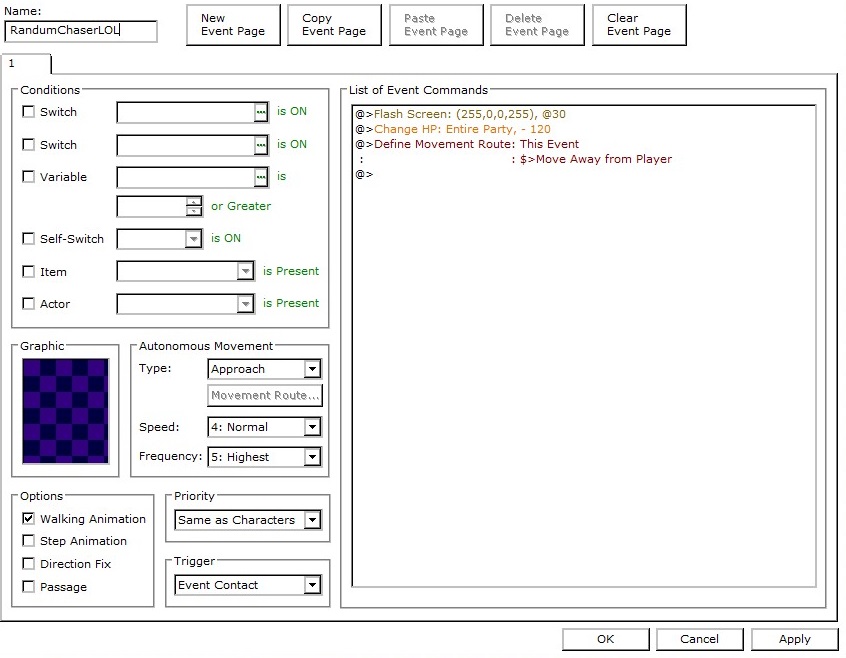Click the Name field containing RandumChaserLOL

[80, 31]
